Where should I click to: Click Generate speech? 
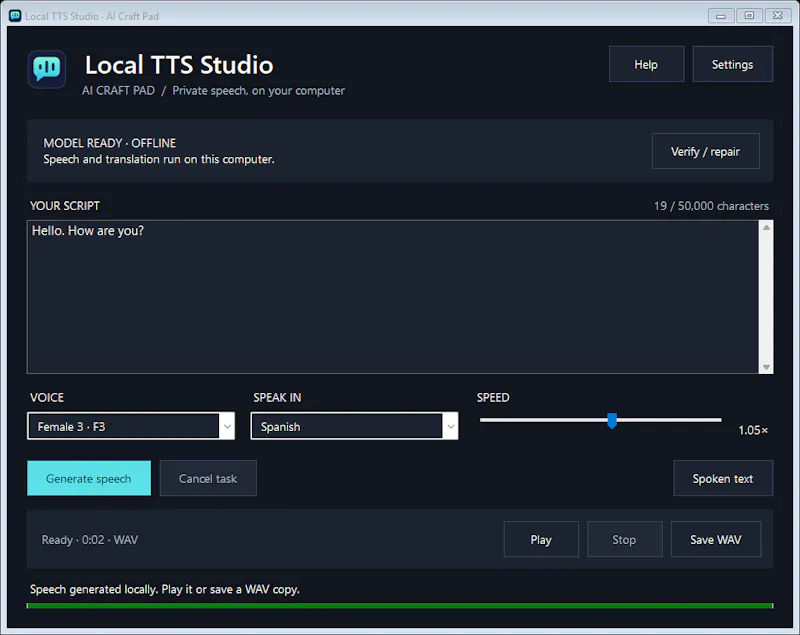(x=89, y=478)
